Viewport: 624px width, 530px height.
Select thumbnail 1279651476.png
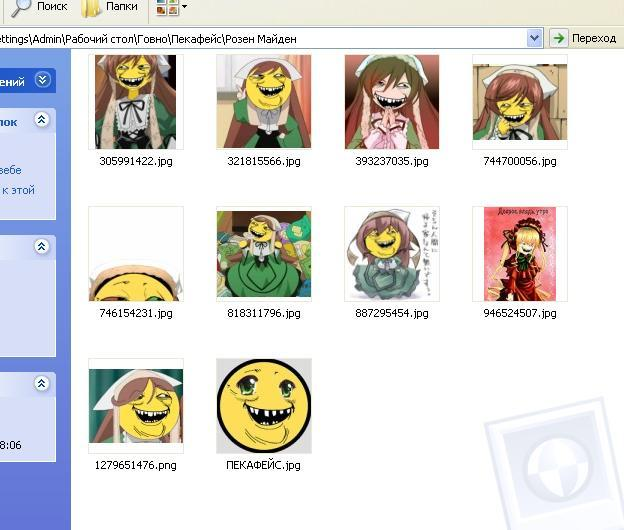136,406
